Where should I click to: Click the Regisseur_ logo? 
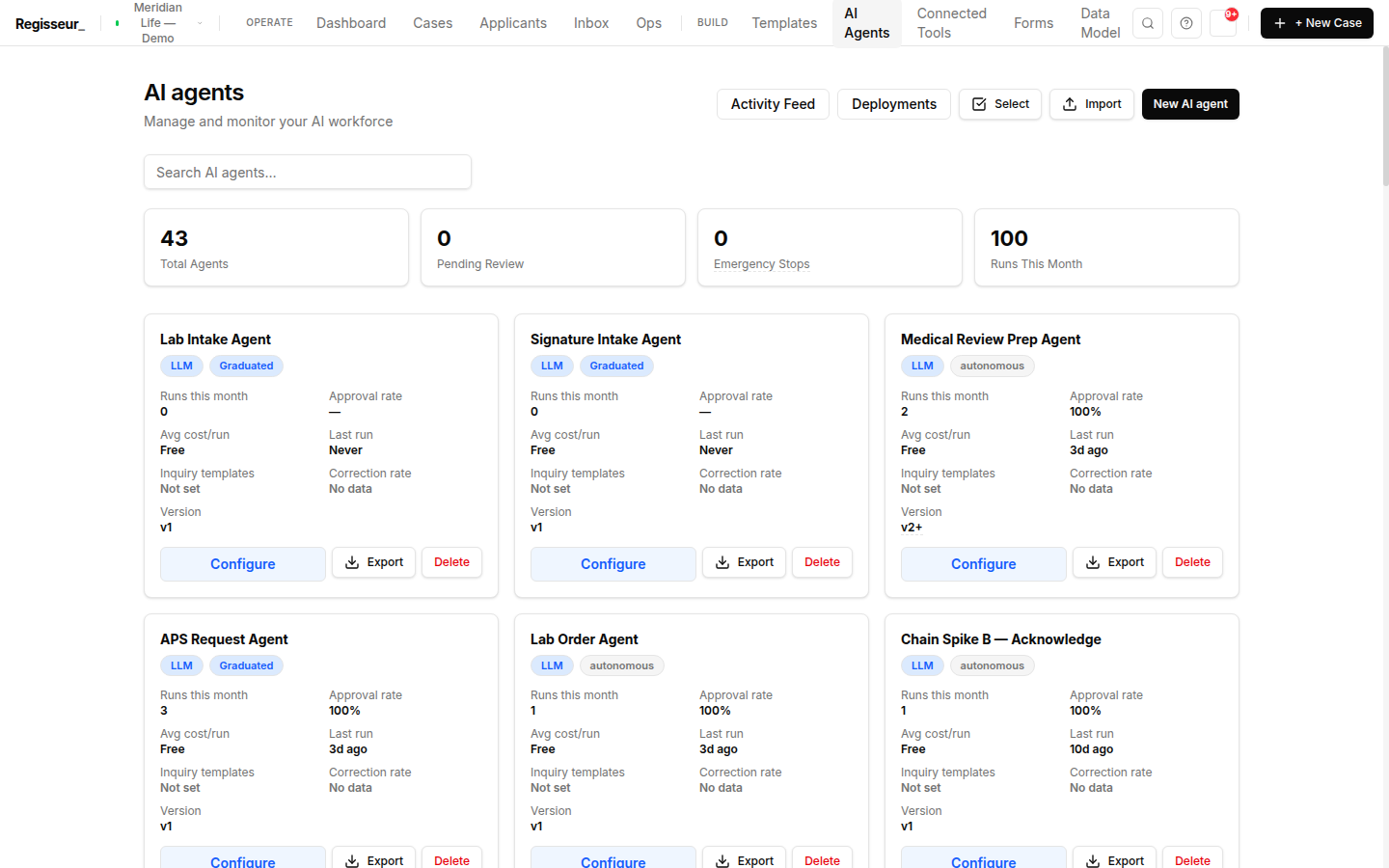(x=50, y=23)
